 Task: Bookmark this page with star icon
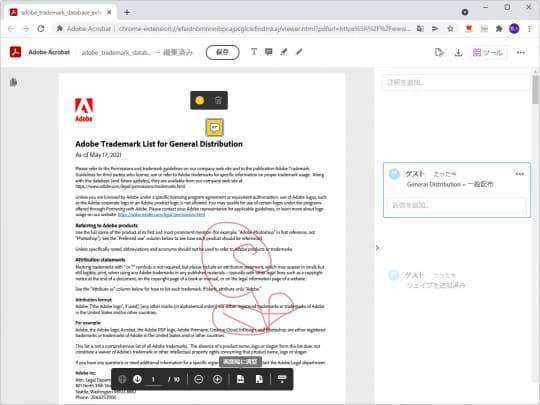click(450, 29)
